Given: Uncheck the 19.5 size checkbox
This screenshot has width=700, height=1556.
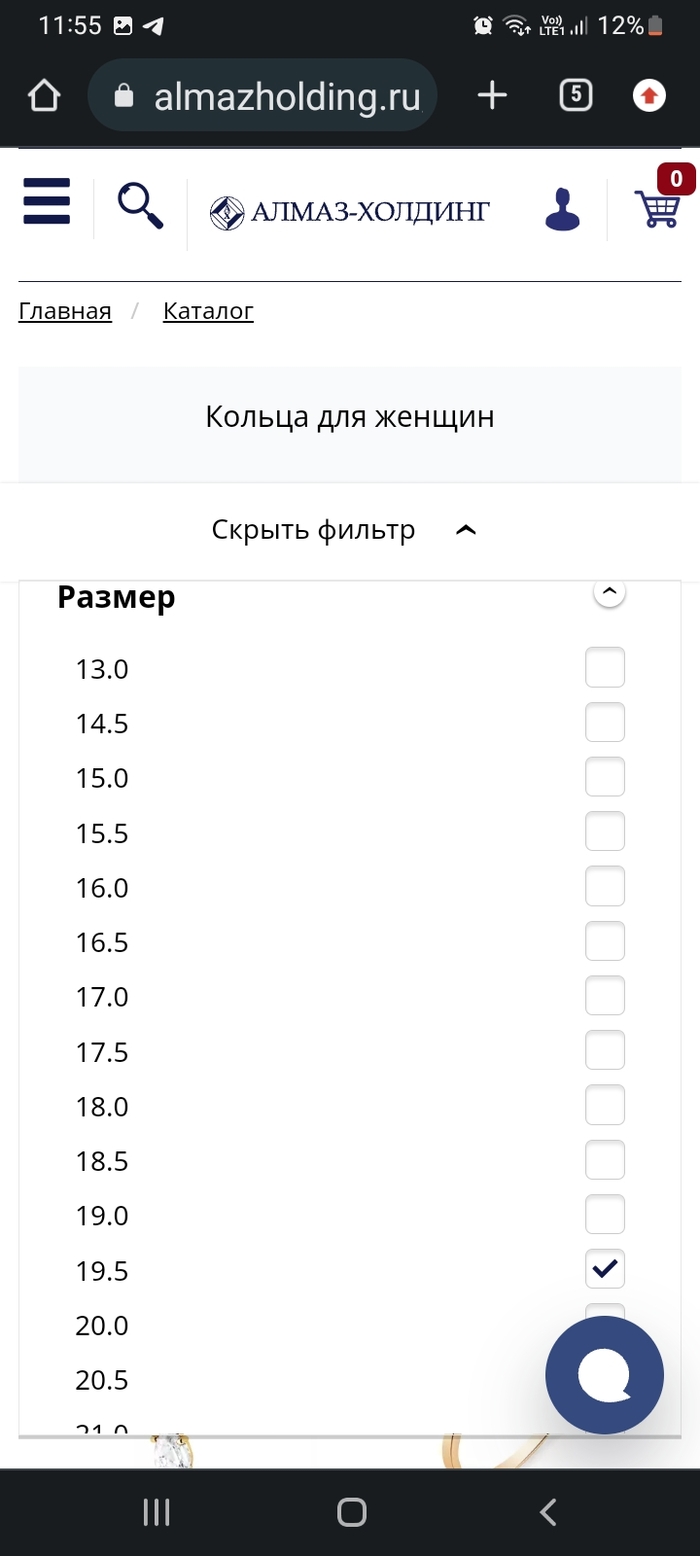Looking at the screenshot, I should tap(605, 1269).
